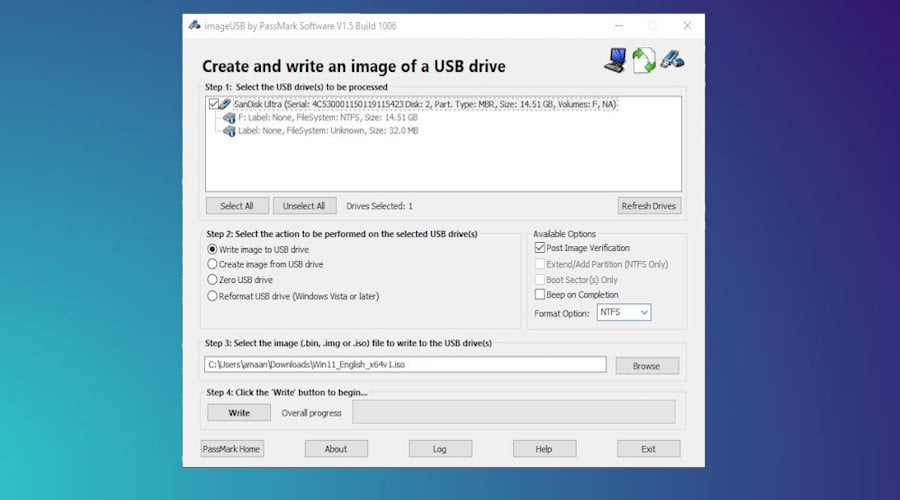
Task: Click the Select All button
Action: coord(237,206)
